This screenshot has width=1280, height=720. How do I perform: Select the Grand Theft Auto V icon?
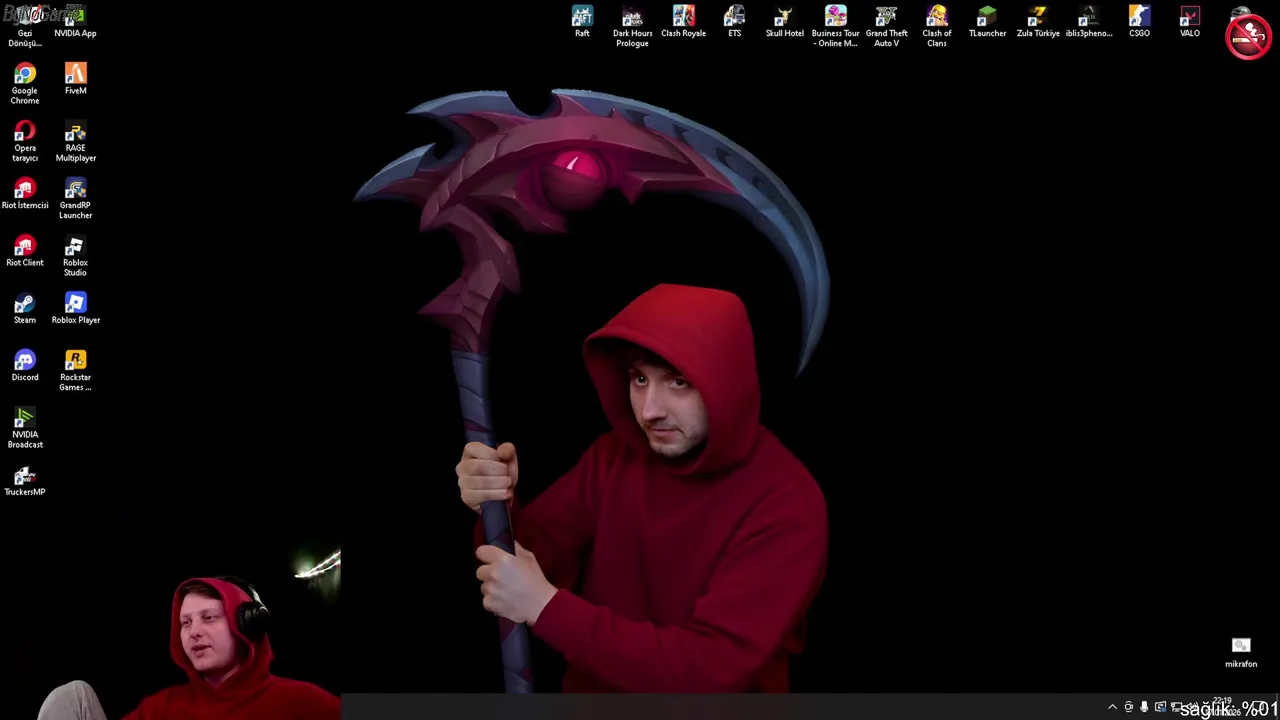[x=886, y=26]
